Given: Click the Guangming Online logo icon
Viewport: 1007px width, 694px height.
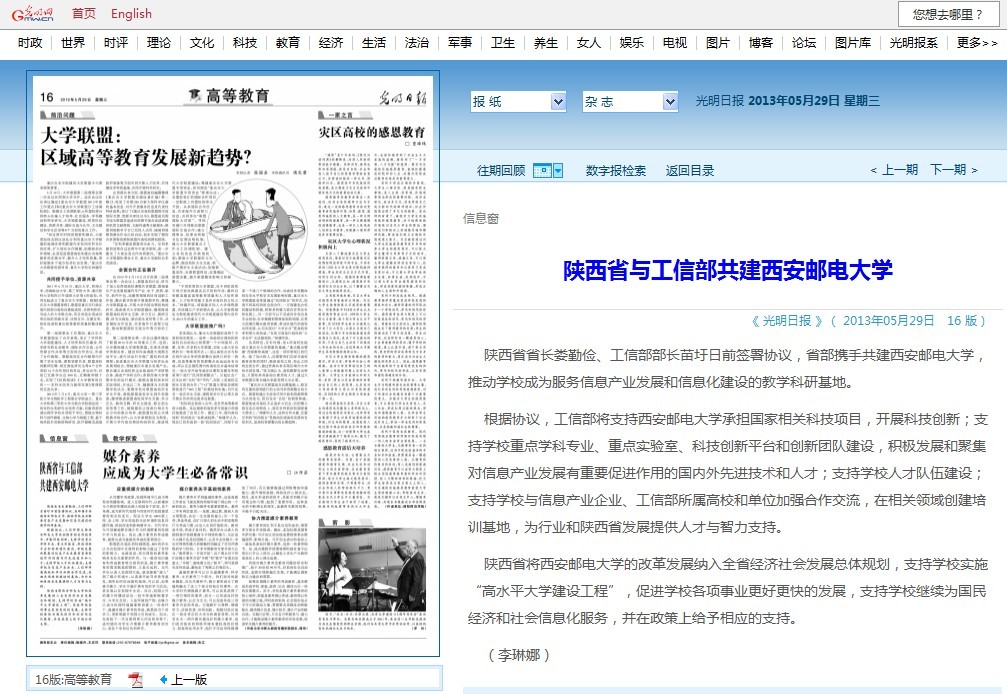Looking at the screenshot, I should point(32,14).
